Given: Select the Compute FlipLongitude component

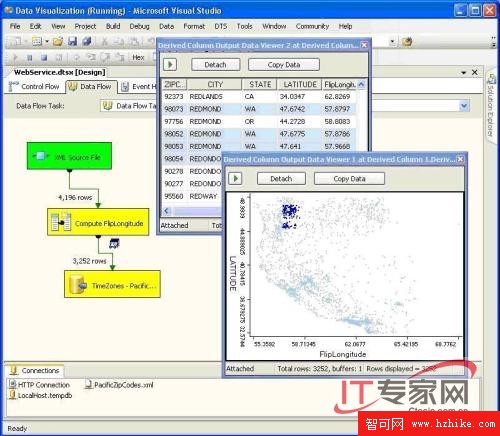Looking at the screenshot, I should [x=98, y=222].
